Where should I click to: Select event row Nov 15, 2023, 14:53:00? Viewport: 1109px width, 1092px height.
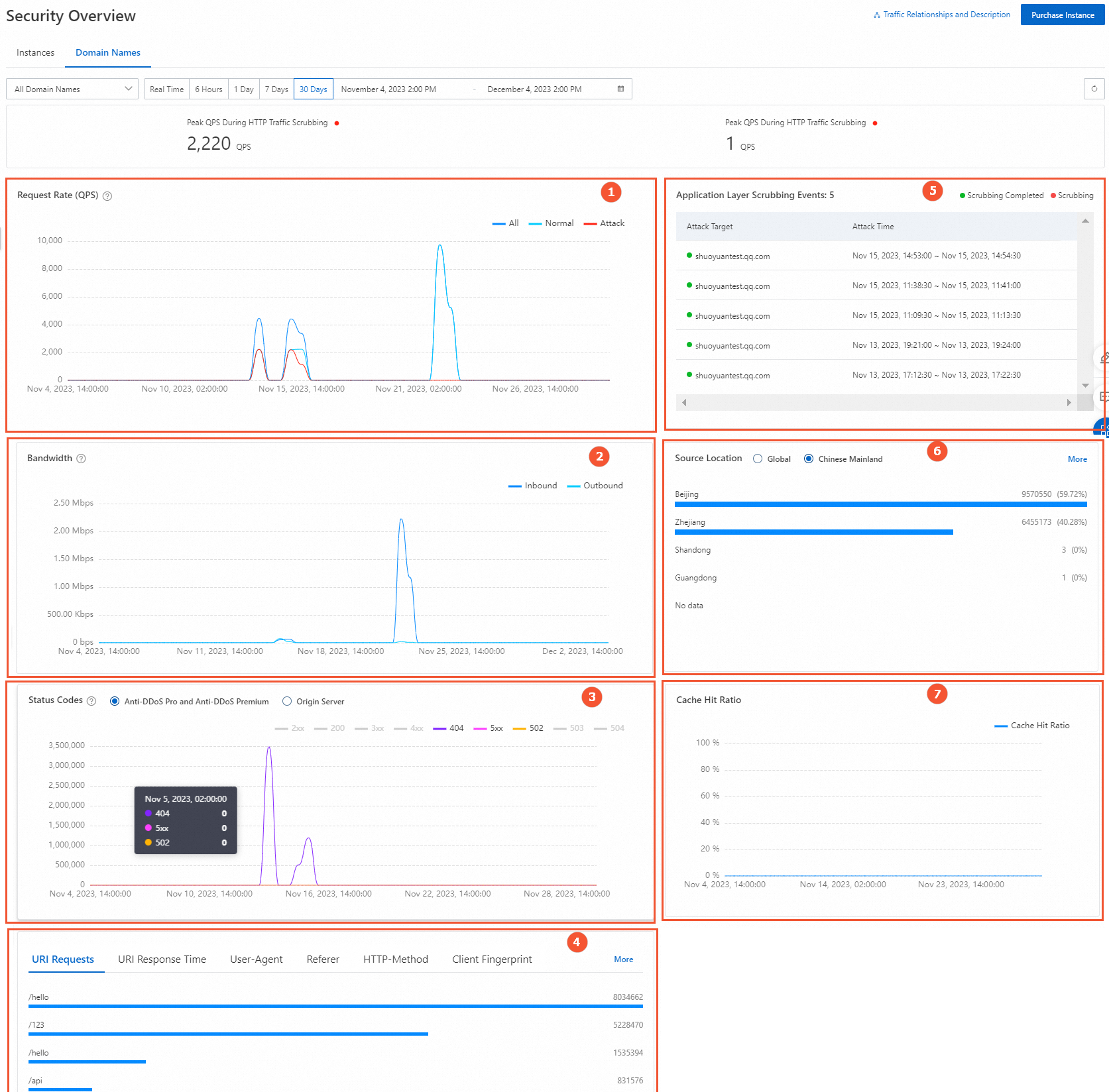coord(876,256)
